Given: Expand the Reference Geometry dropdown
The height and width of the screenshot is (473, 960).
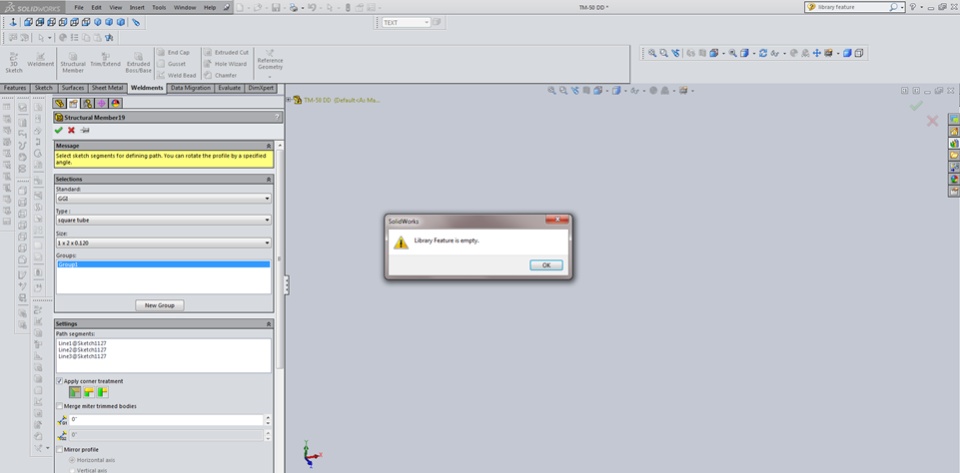Looking at the screenshot, I should point(269,77).
